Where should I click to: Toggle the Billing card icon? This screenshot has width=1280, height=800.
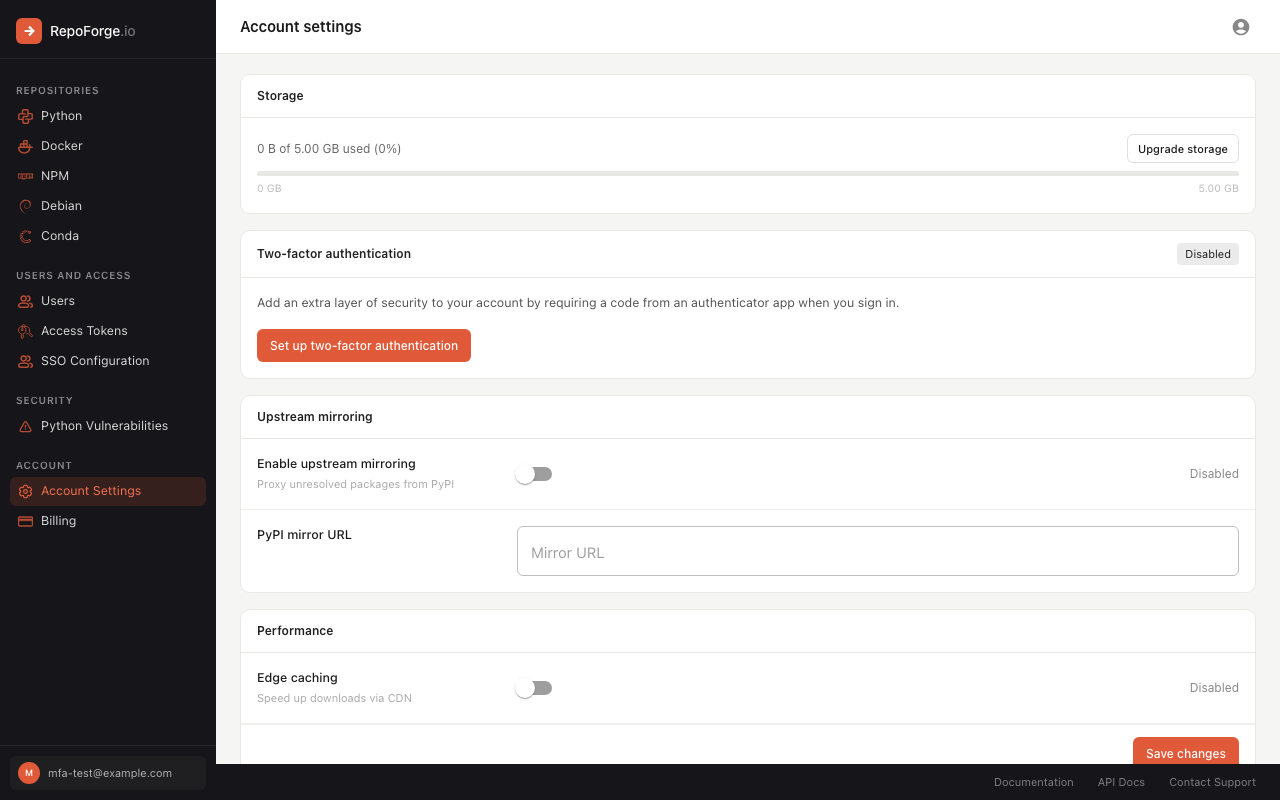(x=24, y=520)
